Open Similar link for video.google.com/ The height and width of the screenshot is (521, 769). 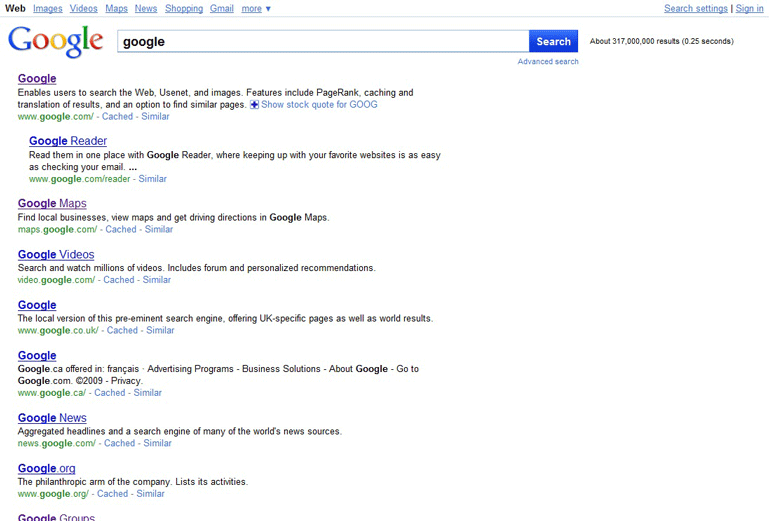(x=156, y=280)
